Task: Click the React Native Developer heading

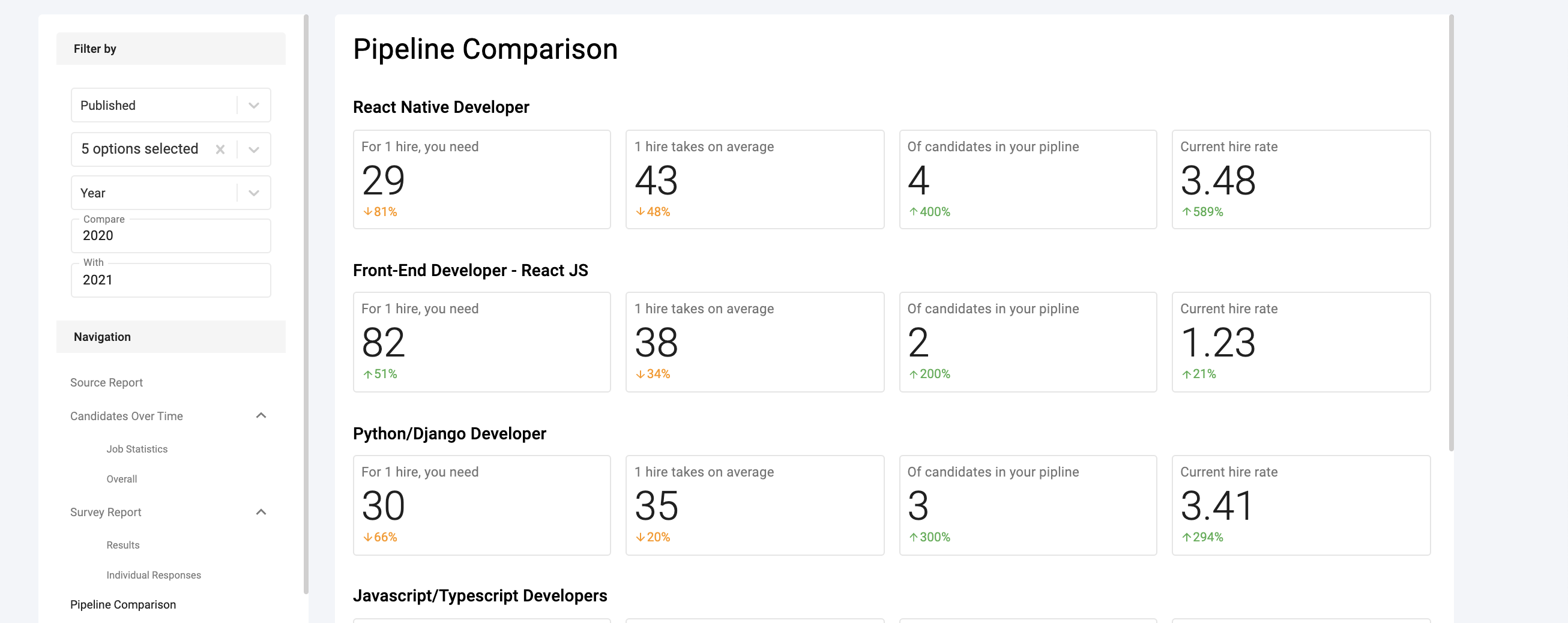Action: pos(441,107)
